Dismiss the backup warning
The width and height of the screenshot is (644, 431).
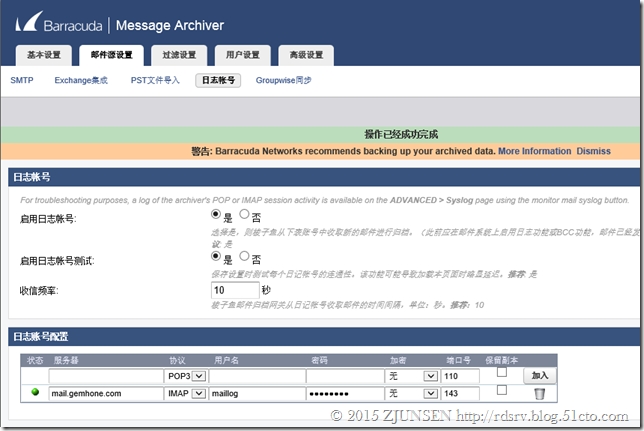(x=593, y=151)
